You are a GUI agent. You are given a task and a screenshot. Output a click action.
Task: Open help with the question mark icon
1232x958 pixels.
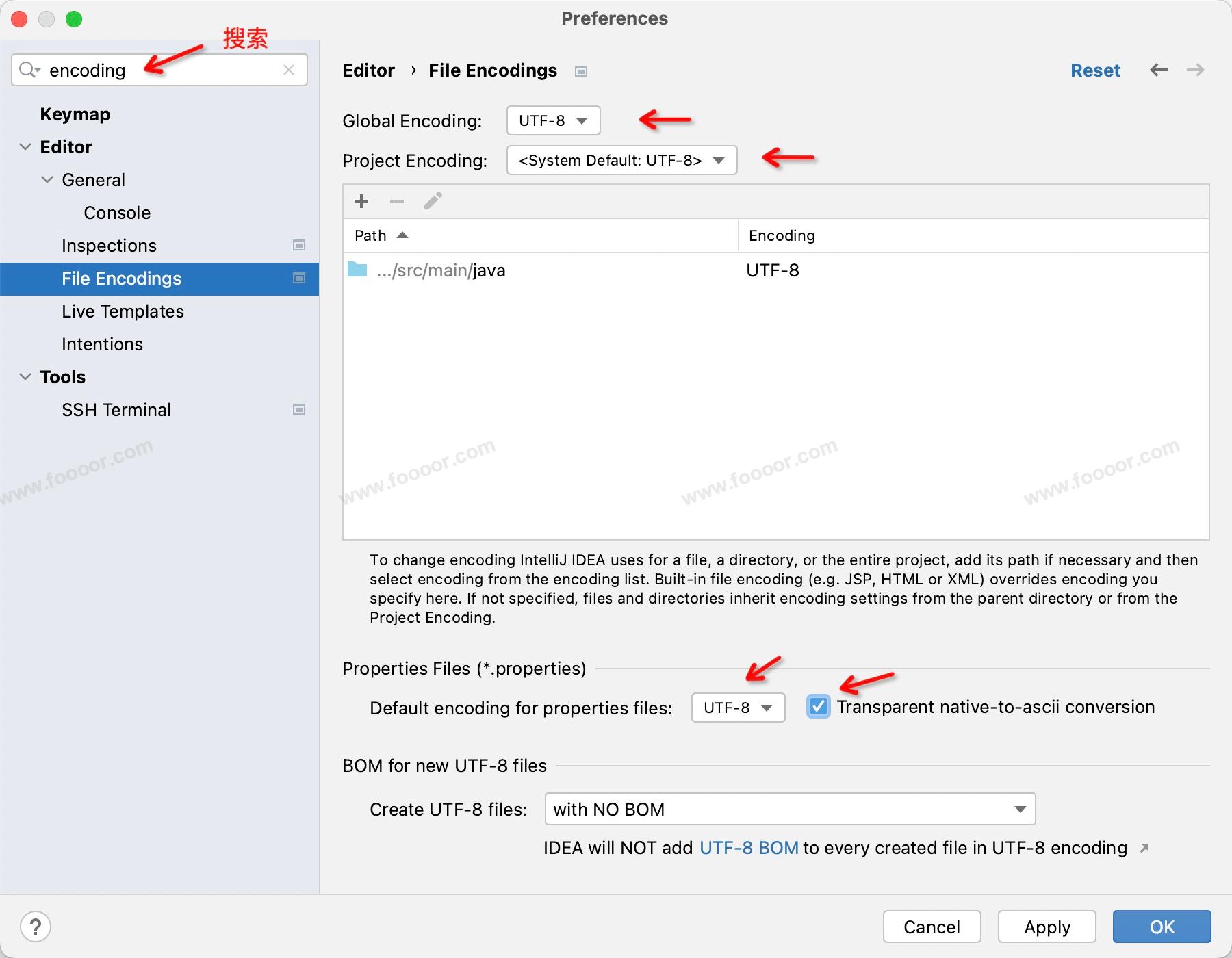tap(36, 927)
